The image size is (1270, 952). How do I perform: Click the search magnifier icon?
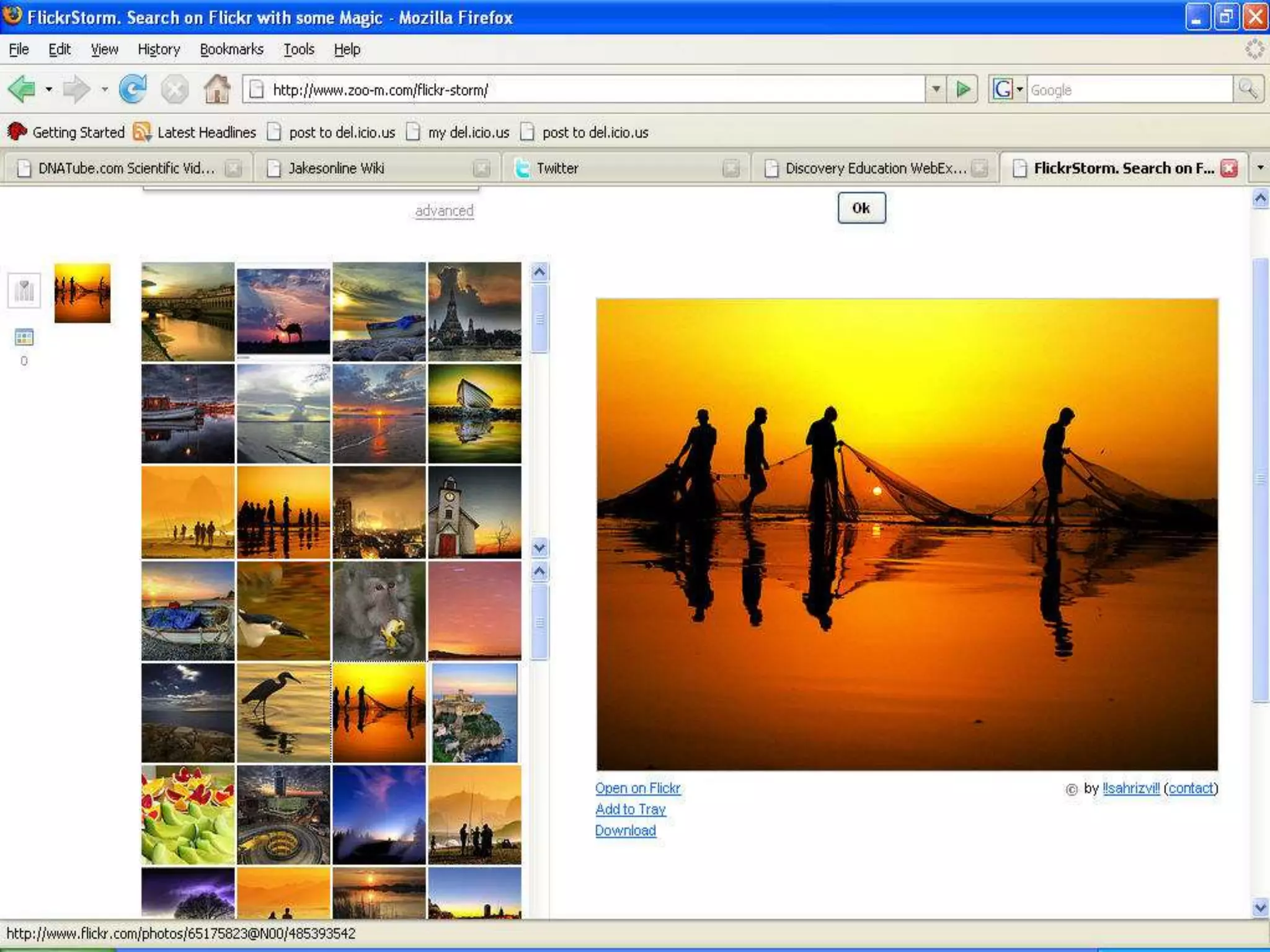click(1248, 90)
